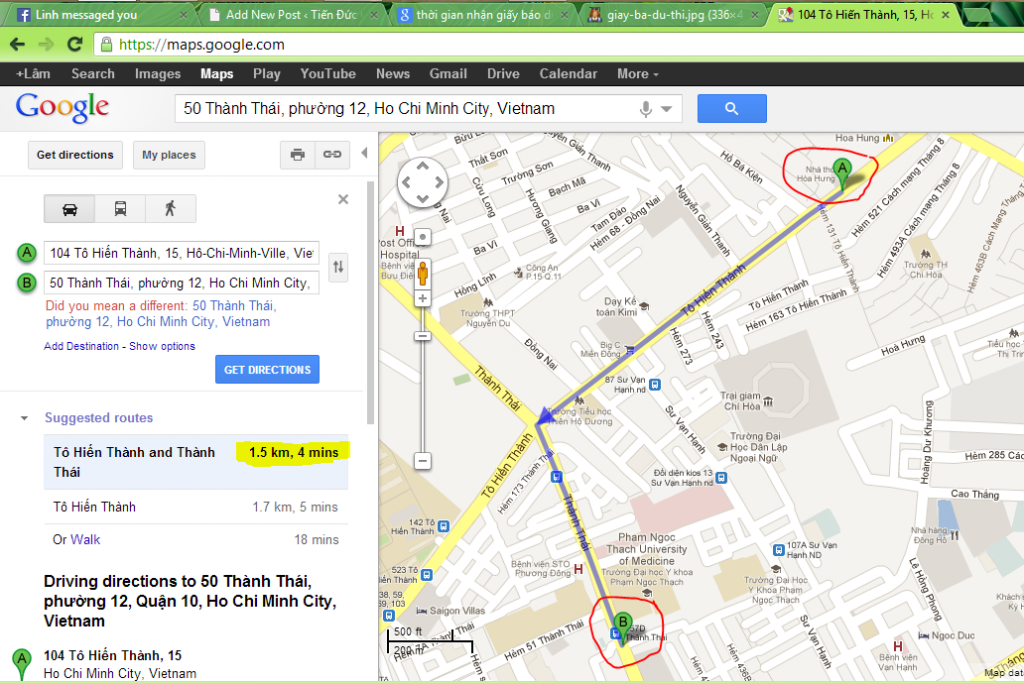Open YouTube from Google top bar
The image size is (1024, 683).
[x=328, y=74]
